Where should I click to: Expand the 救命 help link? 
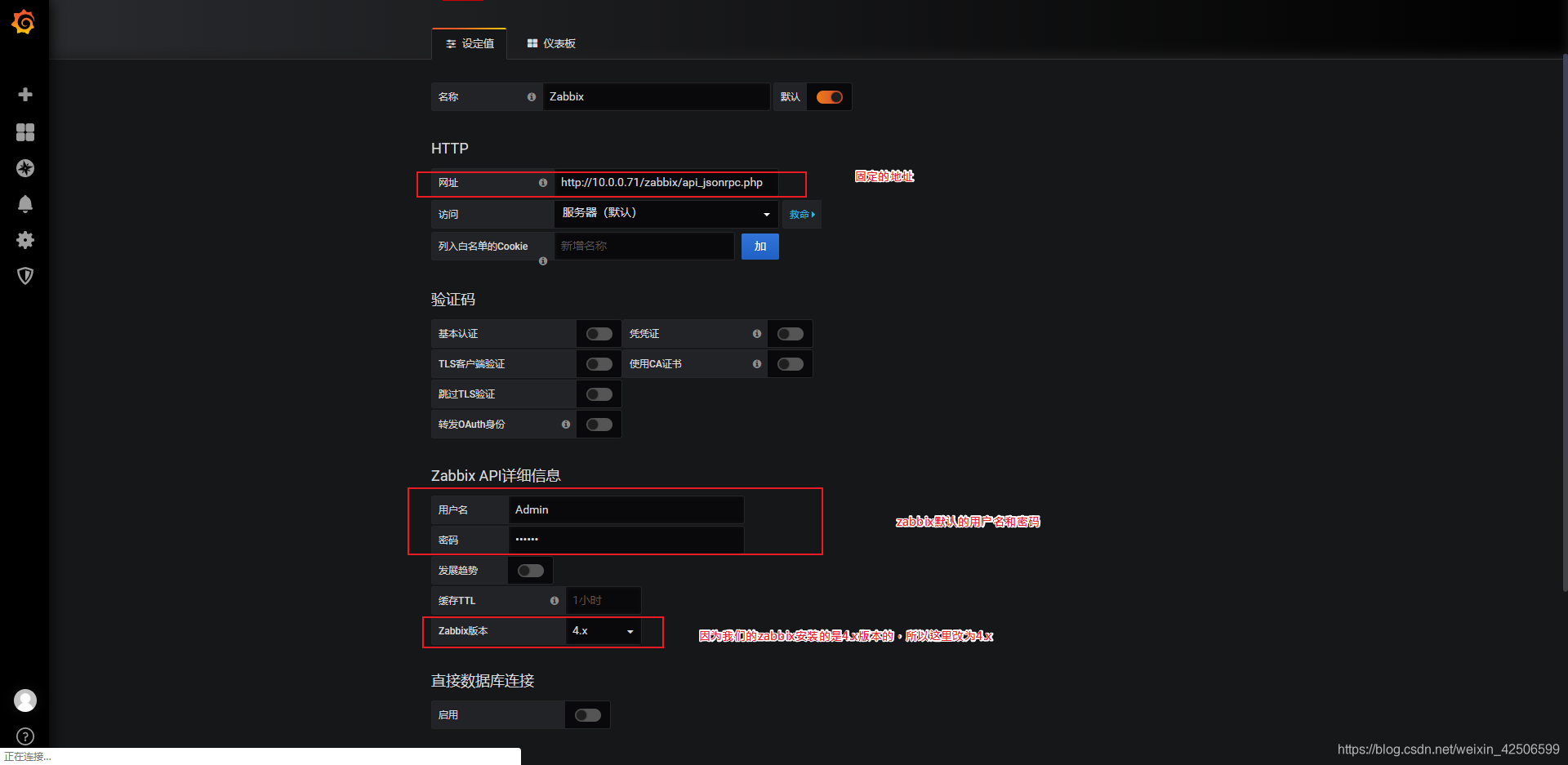click(x=802, y=215)
